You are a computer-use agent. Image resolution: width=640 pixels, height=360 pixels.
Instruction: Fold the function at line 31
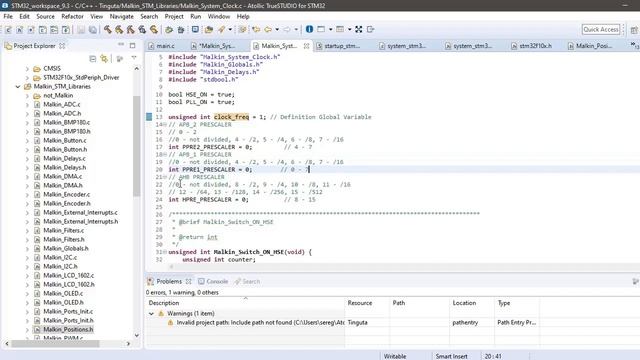click(x=165, y=252)
